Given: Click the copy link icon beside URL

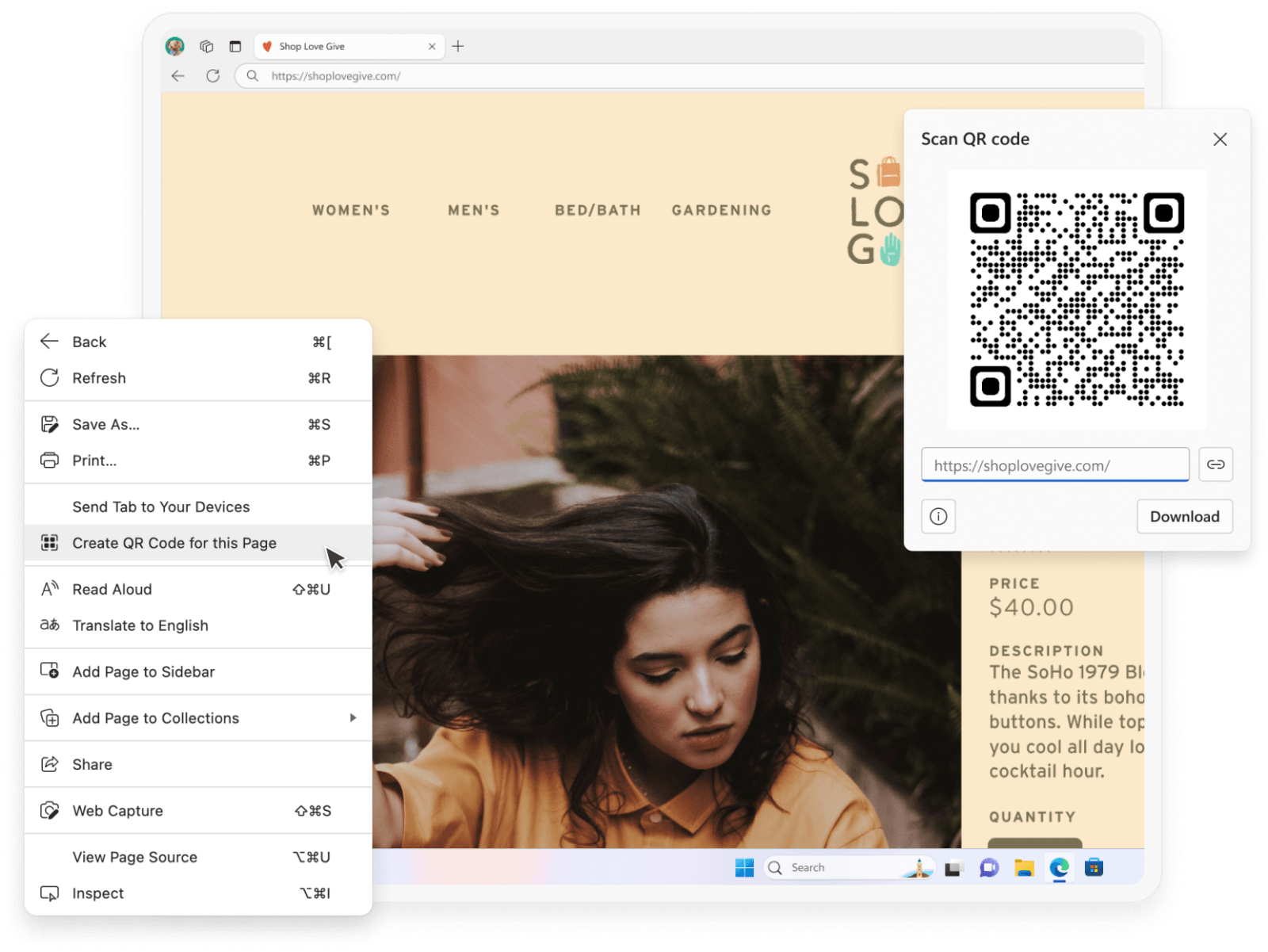Looking at the screenshot, I should click(1216, 465).
